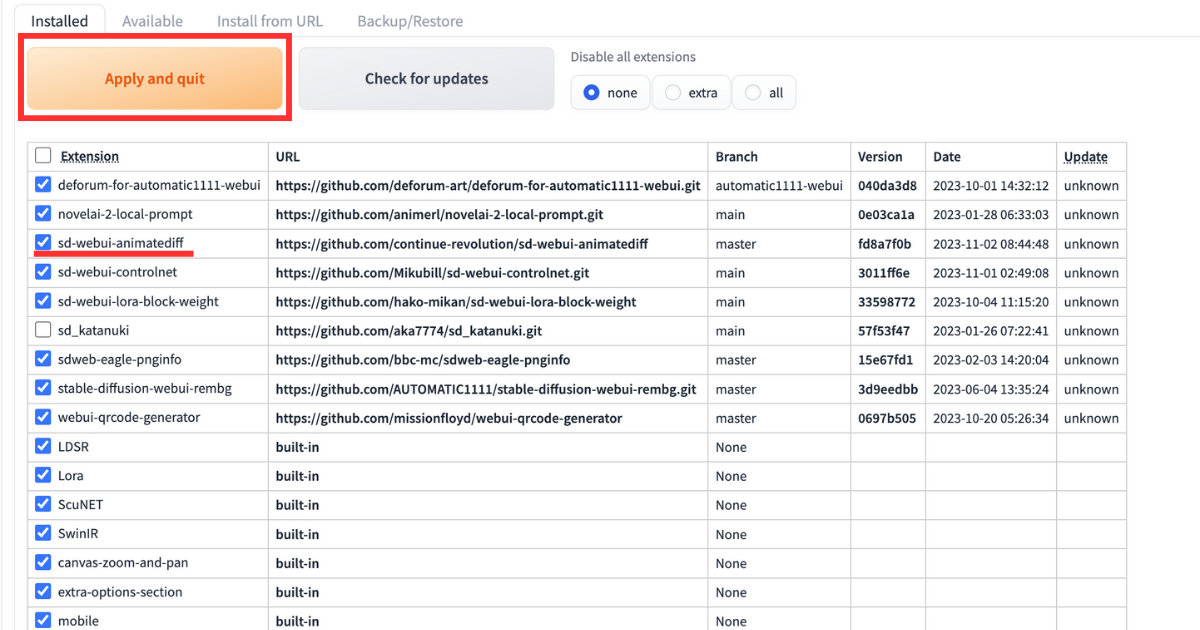Select the 'none' disable extensions option
Viewport: 1200px width, 630px height.
[610, 92]
